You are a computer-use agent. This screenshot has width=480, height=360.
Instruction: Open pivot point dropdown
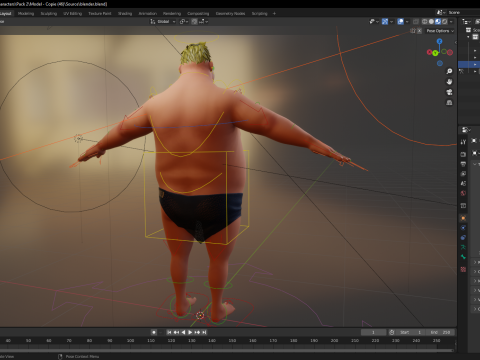[x=184, y=21]
